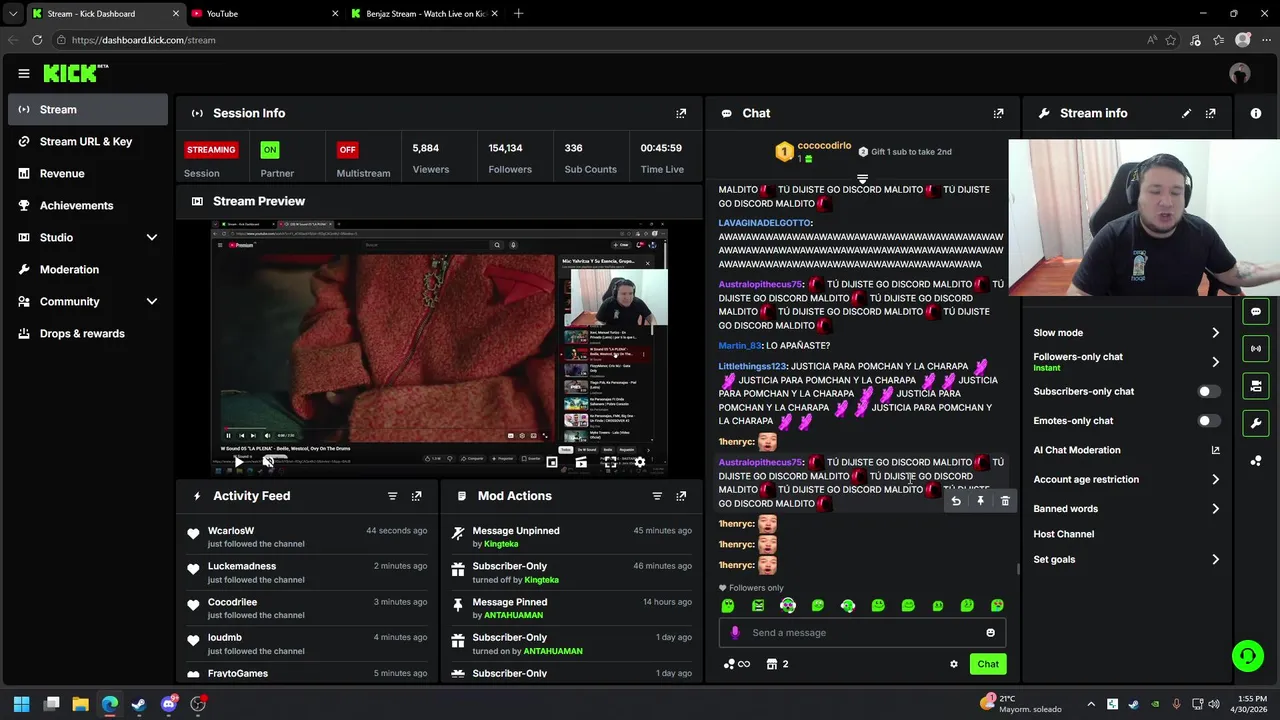Open Windows Start menu

click(21, 704)
